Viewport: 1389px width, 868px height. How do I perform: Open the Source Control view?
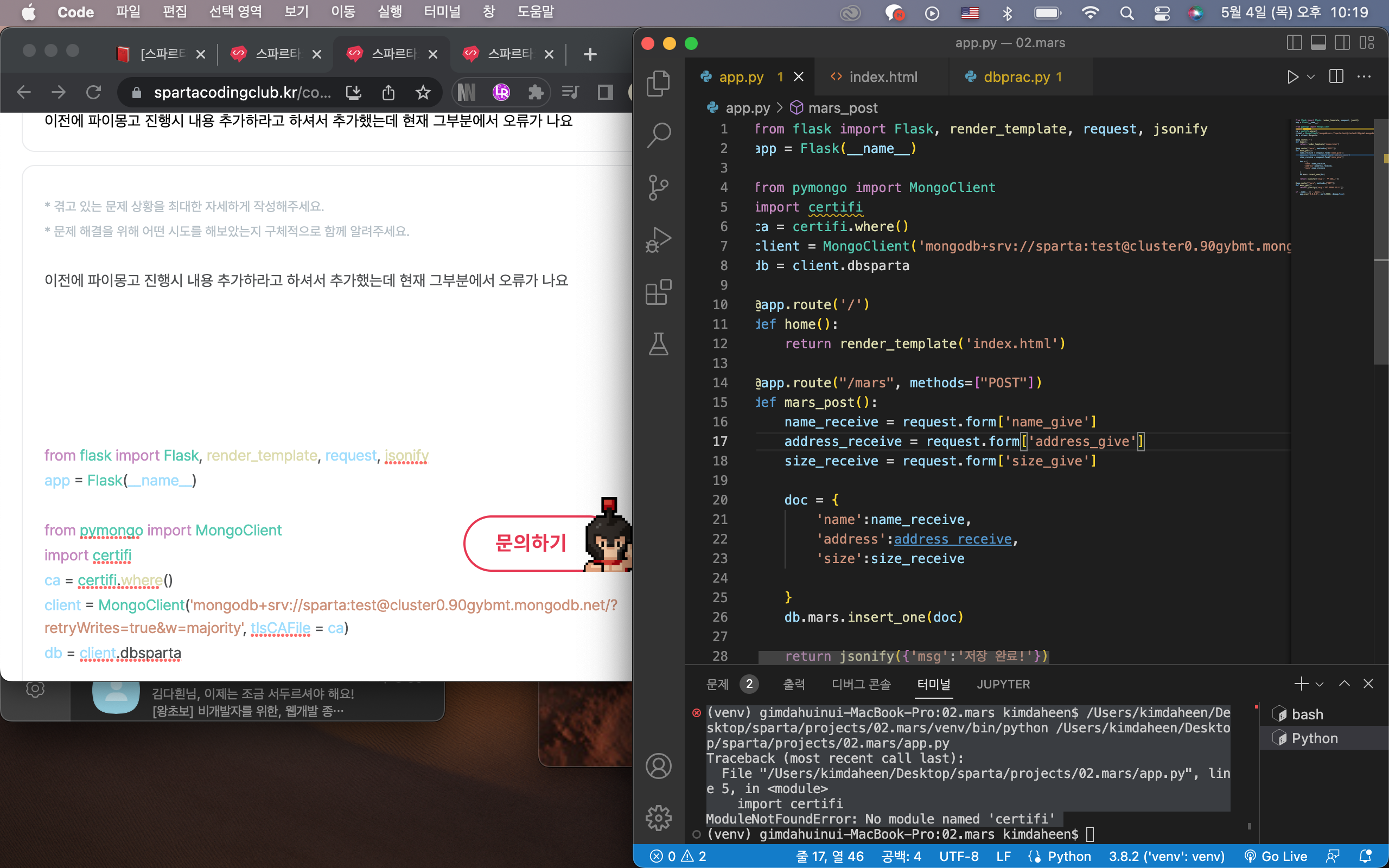click(658, 187)
